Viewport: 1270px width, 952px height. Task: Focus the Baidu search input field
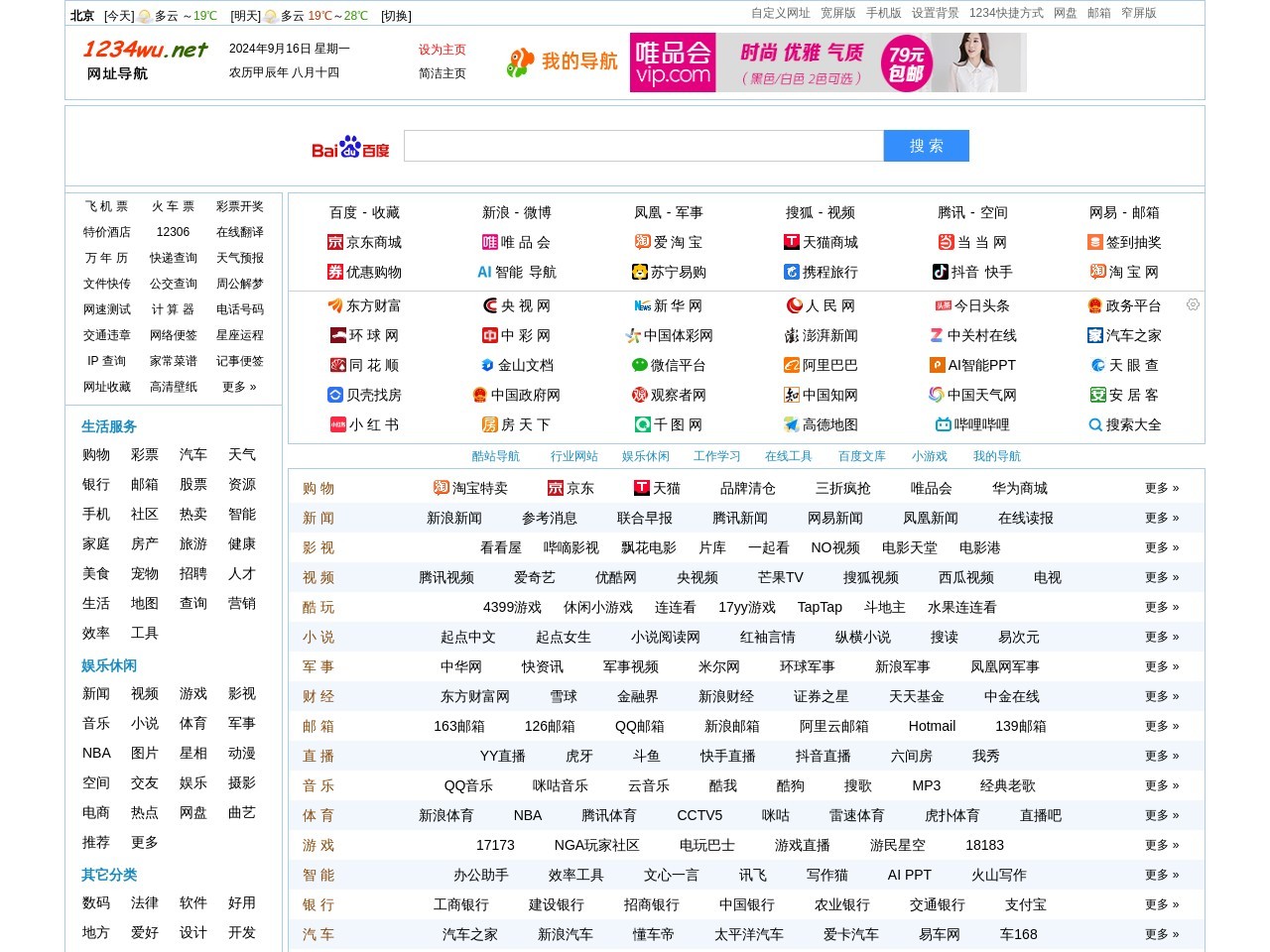[x=643, y=146]
